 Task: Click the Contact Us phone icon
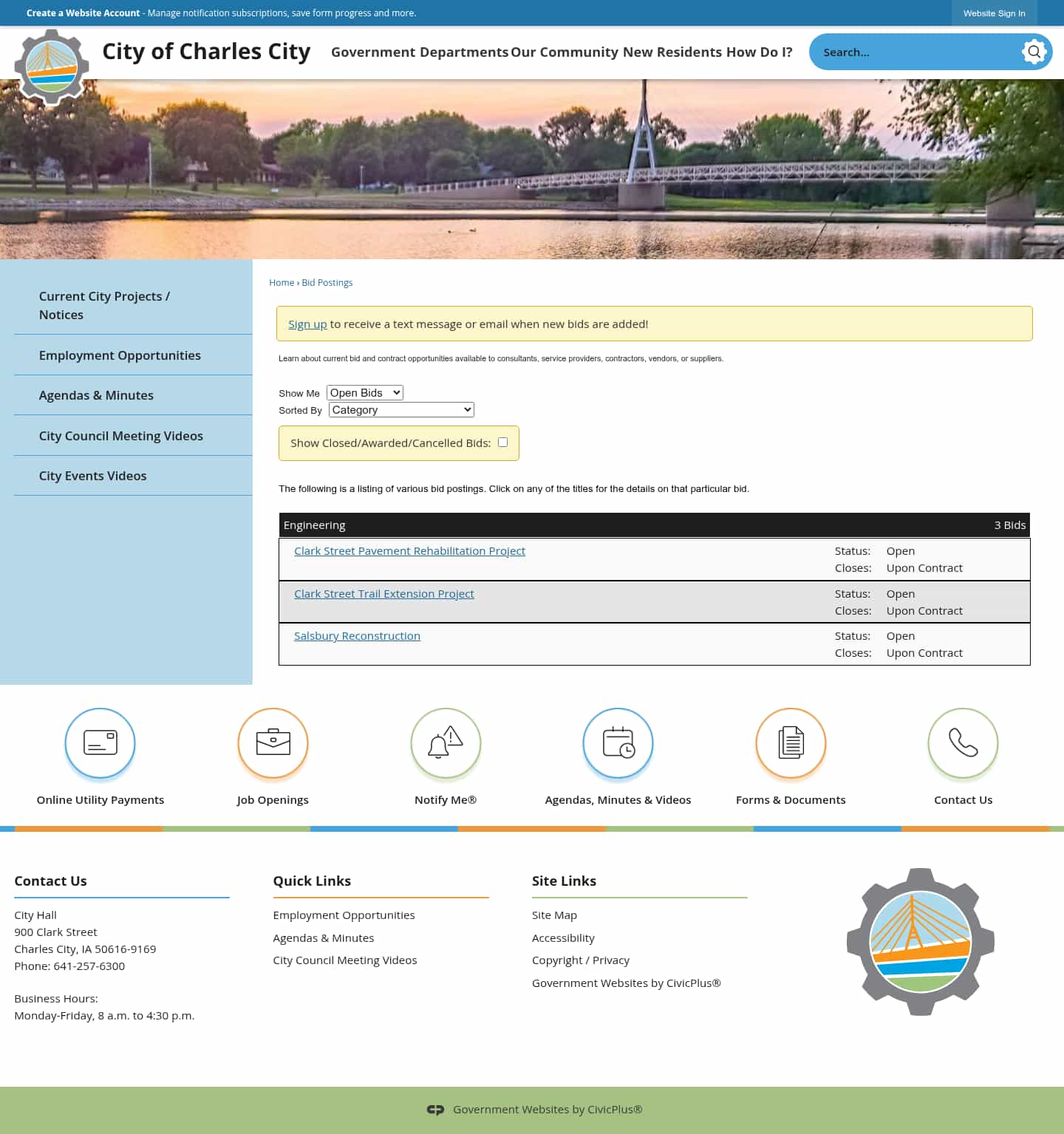pos(964,743)
